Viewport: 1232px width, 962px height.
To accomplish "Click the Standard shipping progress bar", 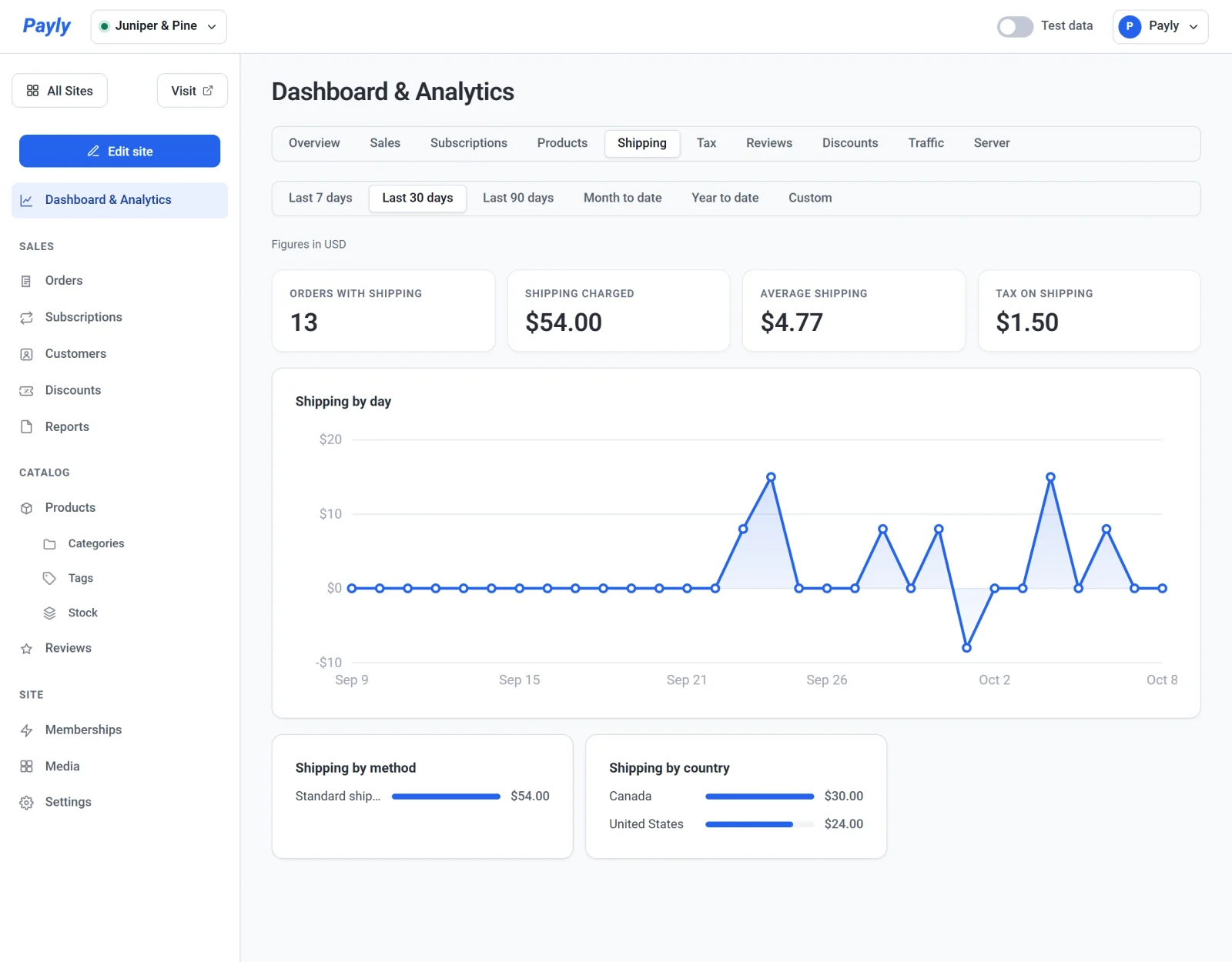I will pos(446,797).
